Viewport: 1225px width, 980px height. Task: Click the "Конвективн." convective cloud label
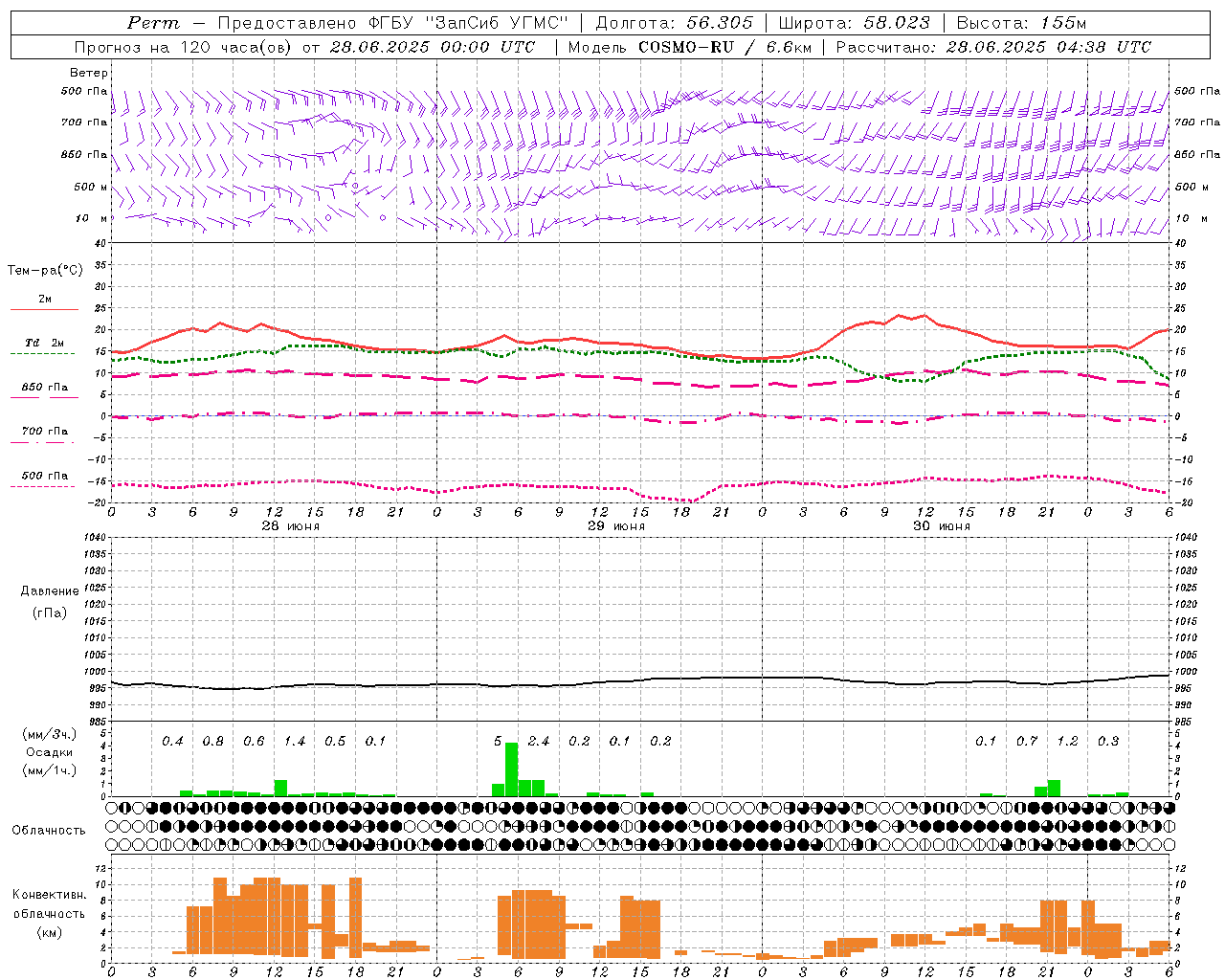[x=50, y=895]
